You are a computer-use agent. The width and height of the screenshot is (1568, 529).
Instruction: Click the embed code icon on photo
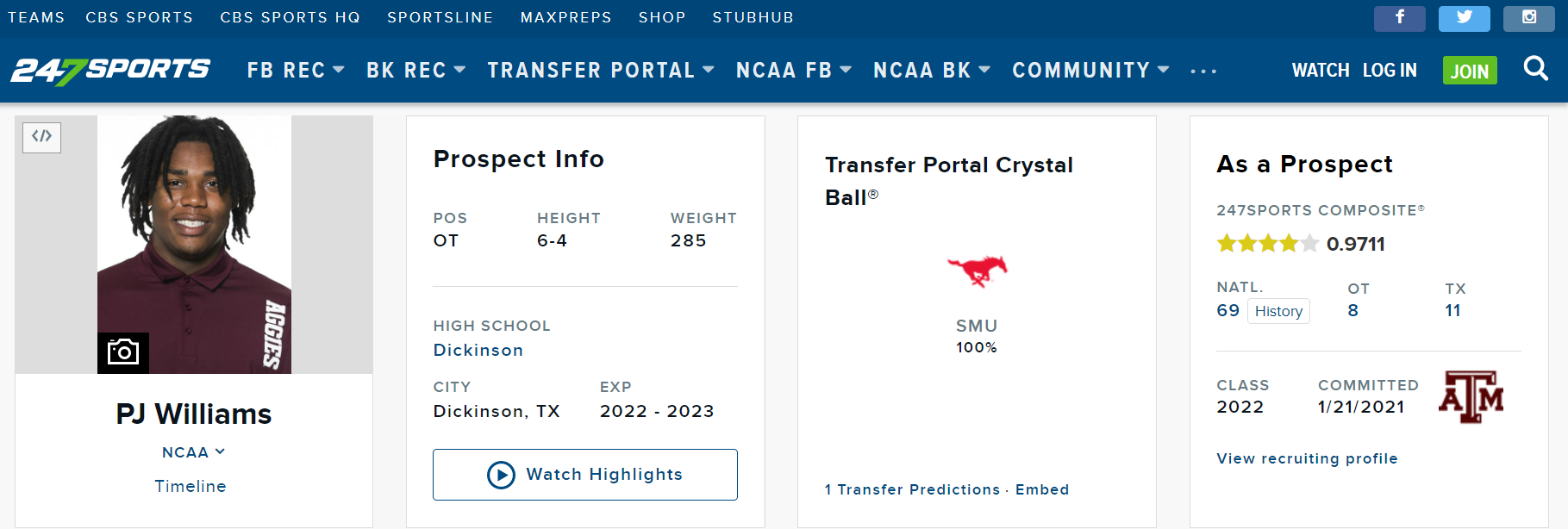click(41, 136)
